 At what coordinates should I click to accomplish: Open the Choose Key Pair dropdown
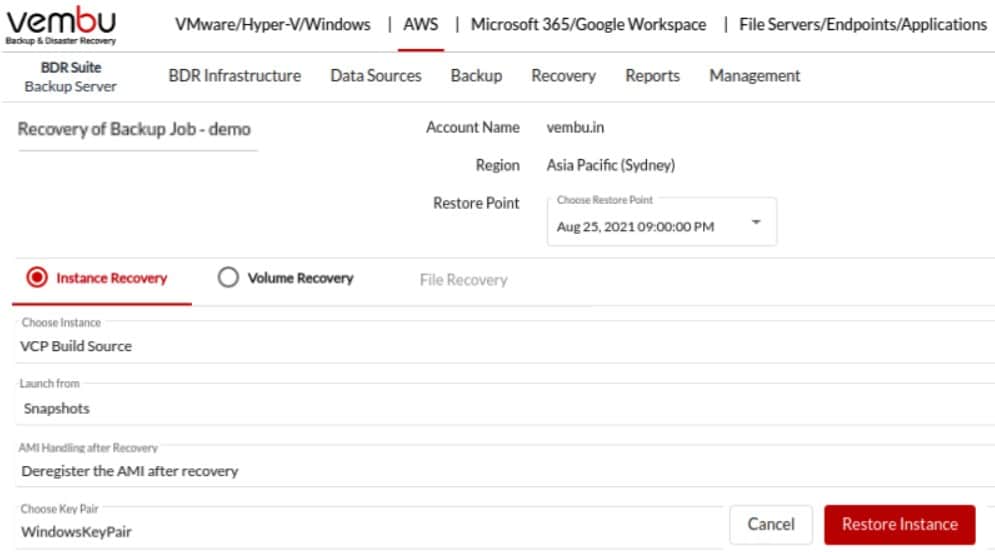pyautogui.click(x=369, y=527)
